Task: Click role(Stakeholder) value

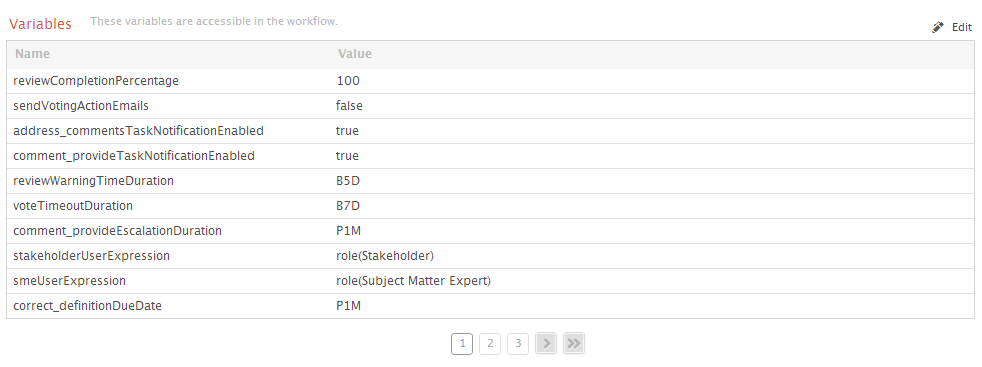Action: coord(385,256)
